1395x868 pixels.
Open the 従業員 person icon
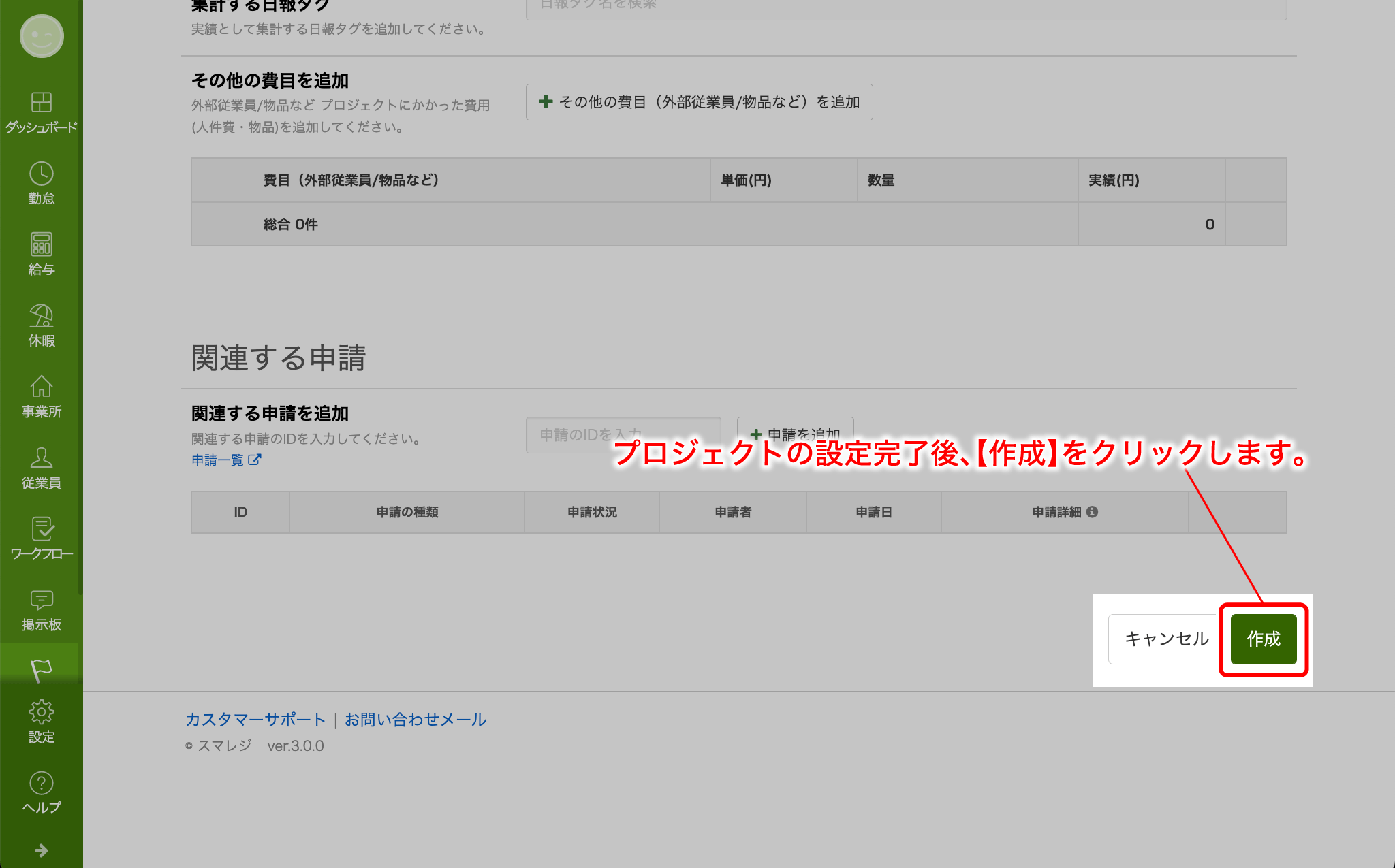point(41,458)
